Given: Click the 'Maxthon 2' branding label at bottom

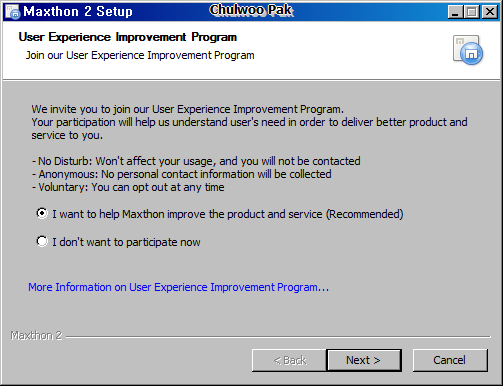Looking at the screenshot, I should [x=36, y=335].
